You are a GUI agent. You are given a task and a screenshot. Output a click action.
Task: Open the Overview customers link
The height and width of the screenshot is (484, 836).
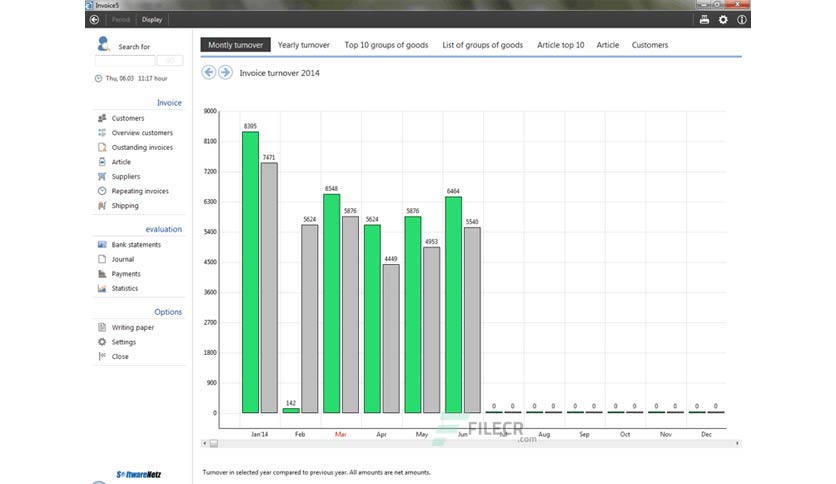point(142,132)
